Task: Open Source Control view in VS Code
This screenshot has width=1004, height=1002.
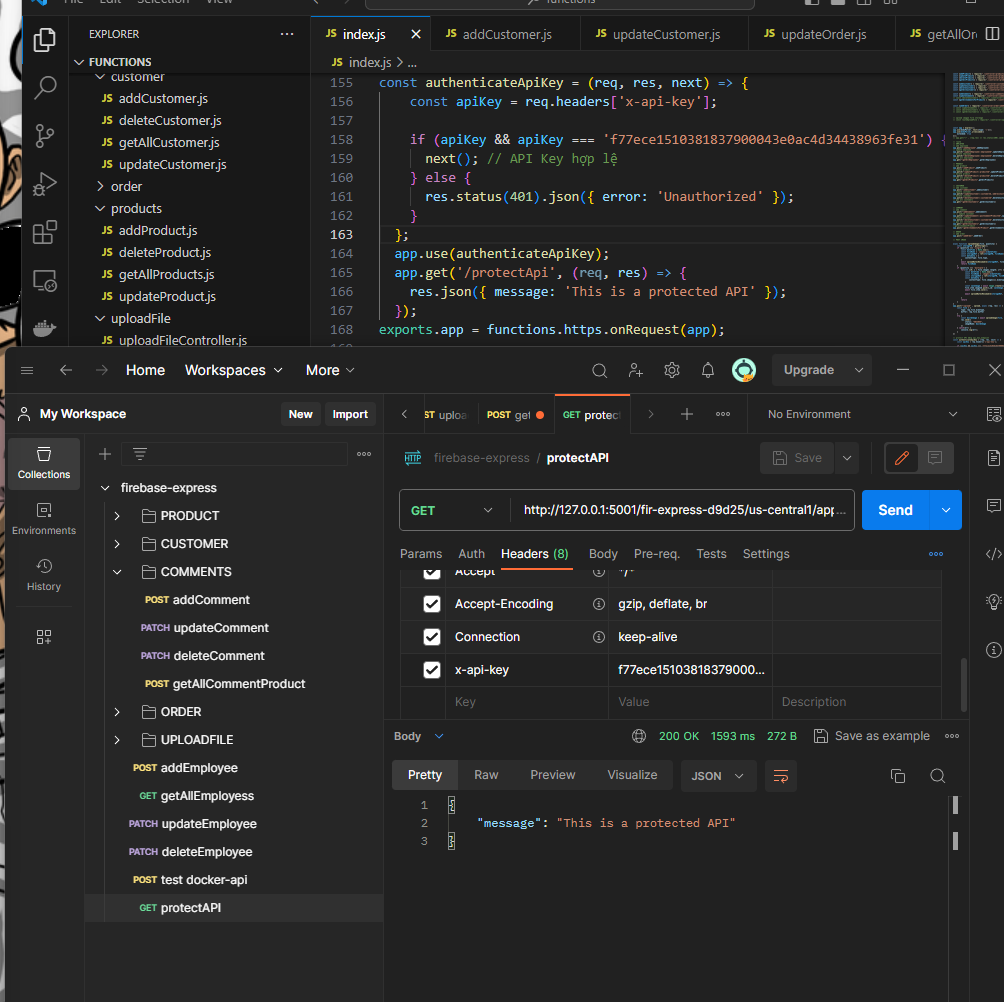Action: coord(45,135)
